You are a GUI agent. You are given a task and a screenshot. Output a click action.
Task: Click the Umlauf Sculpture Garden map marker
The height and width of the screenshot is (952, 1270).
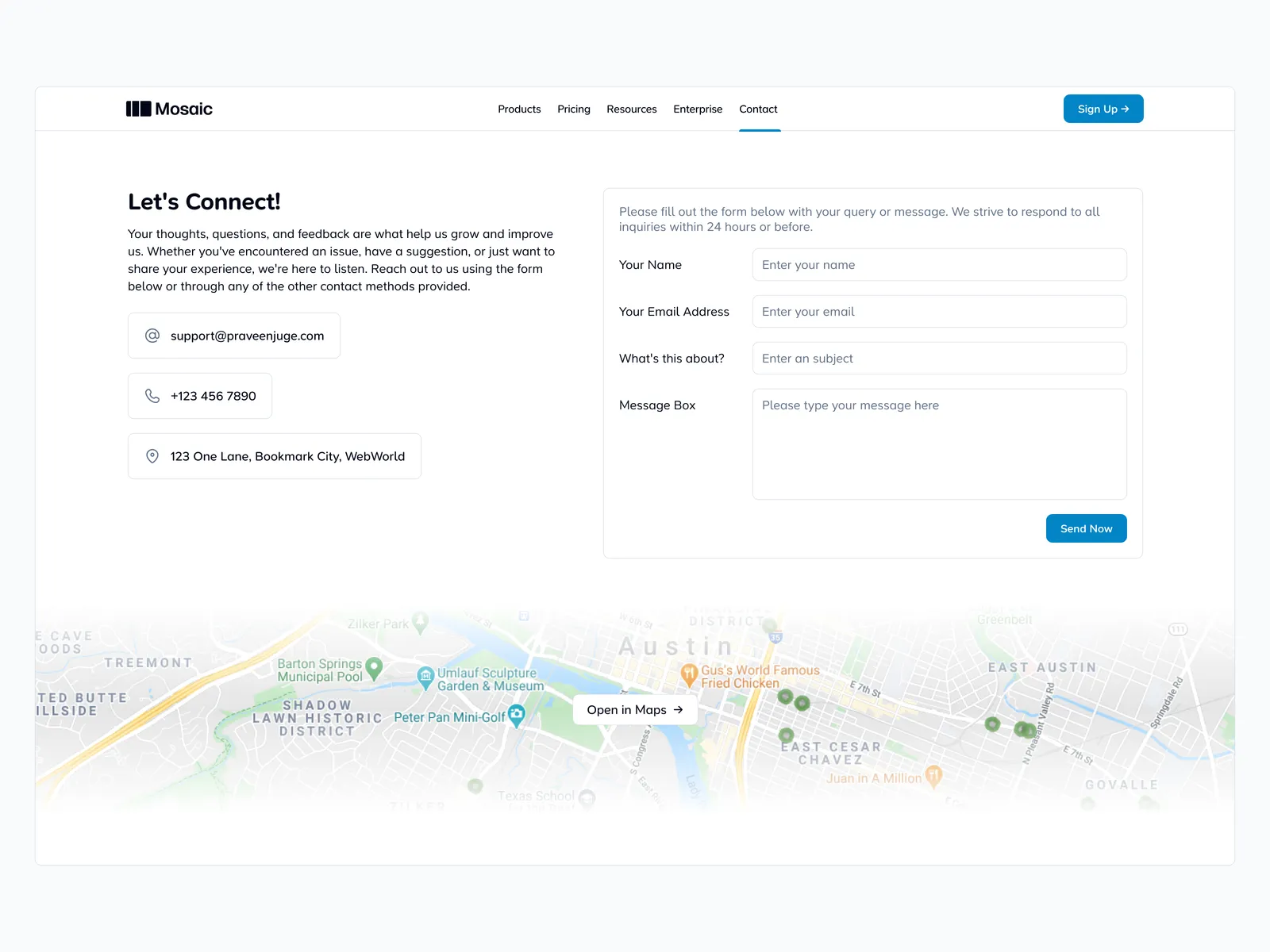click(425, 676)
